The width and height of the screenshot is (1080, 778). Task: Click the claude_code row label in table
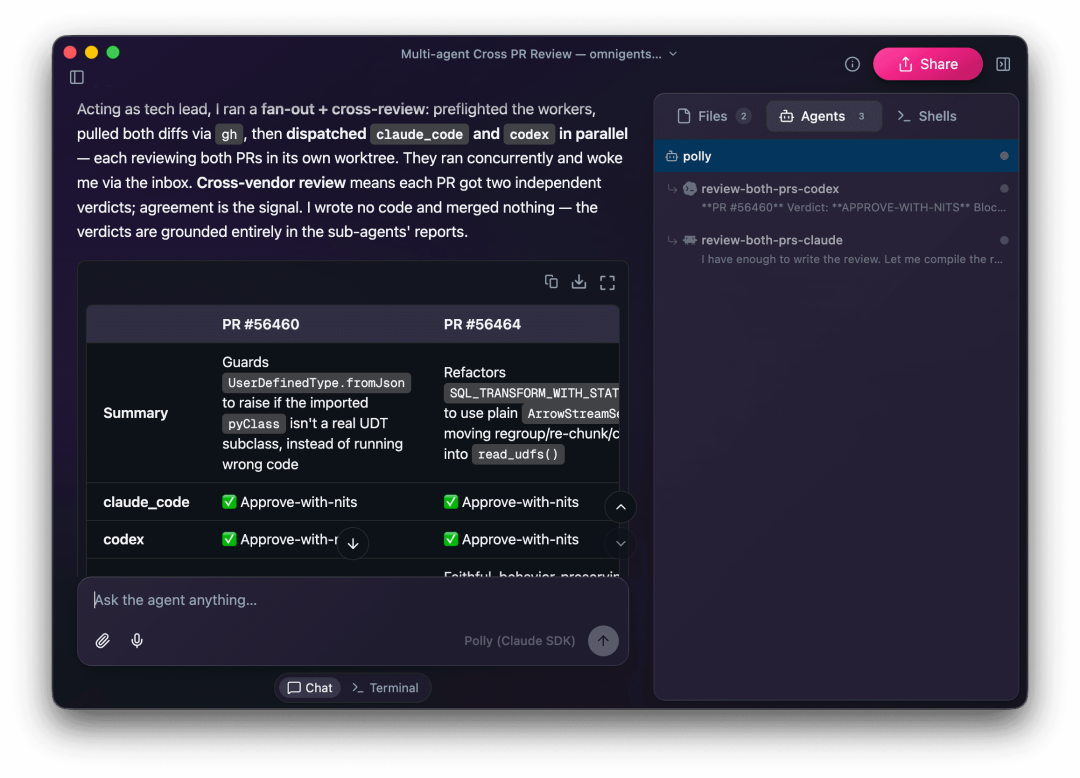[146, 502]
